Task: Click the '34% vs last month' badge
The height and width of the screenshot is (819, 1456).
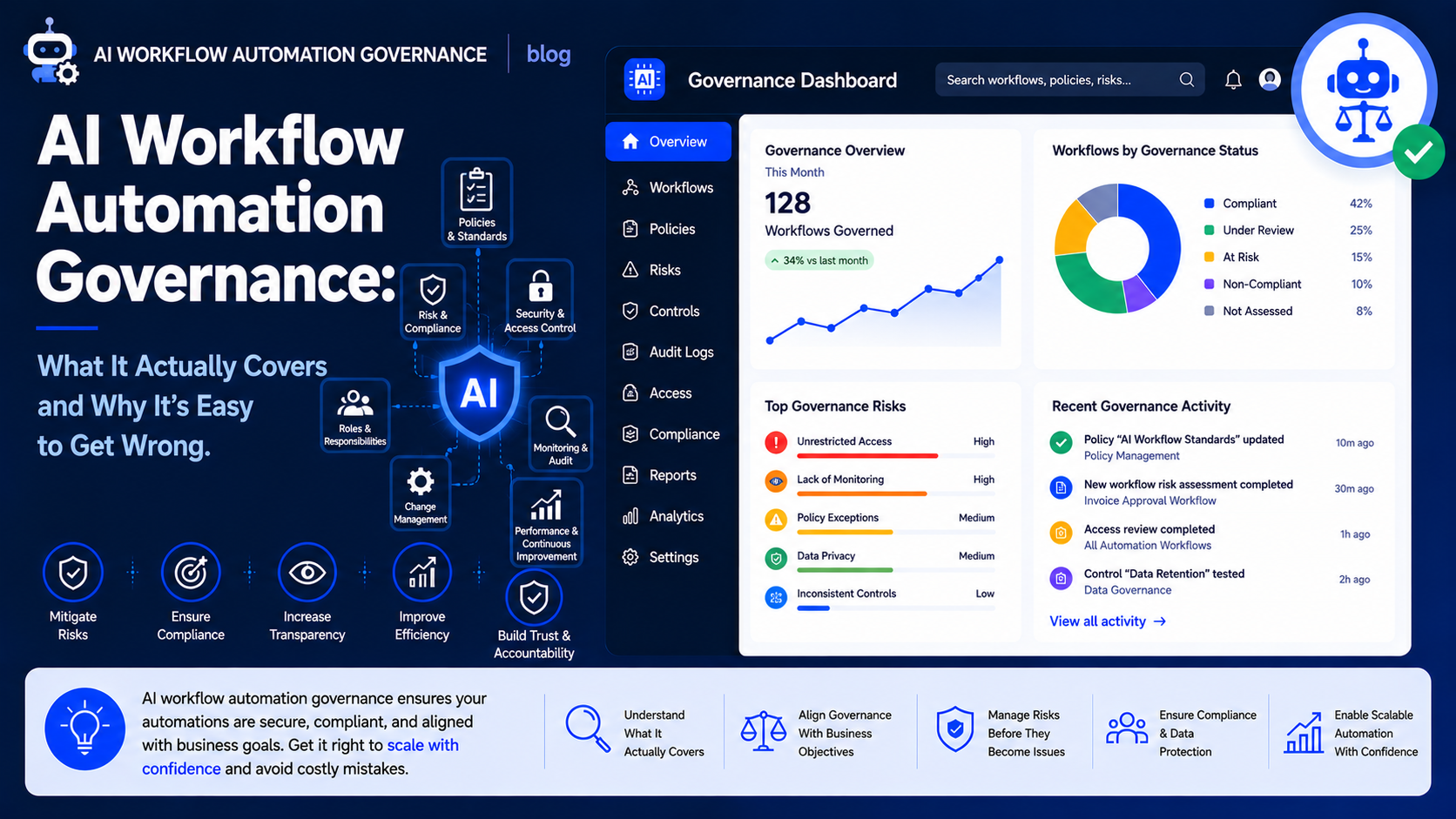Action: click(x=819, y=260)
